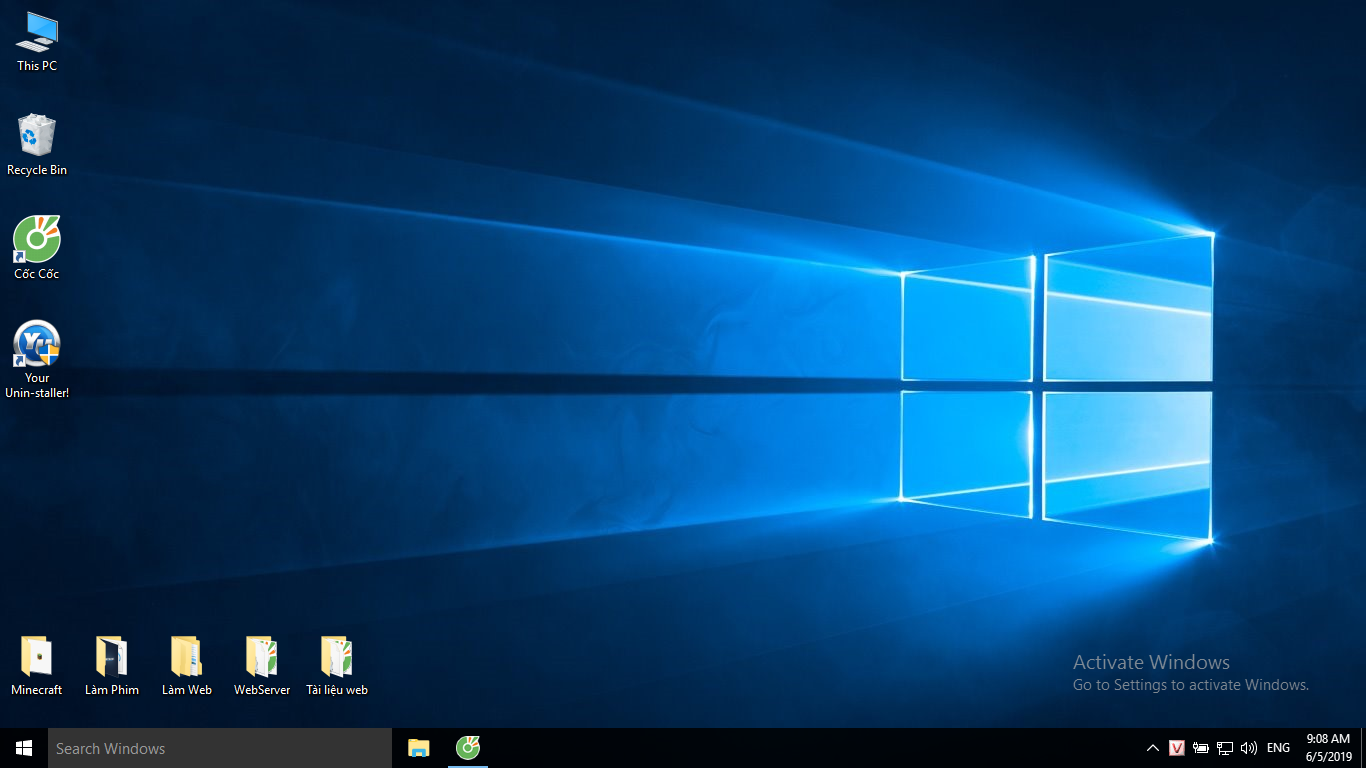Open the speaker volume control
Viewport: 1366px width, 768px height.
[1248, 748]
